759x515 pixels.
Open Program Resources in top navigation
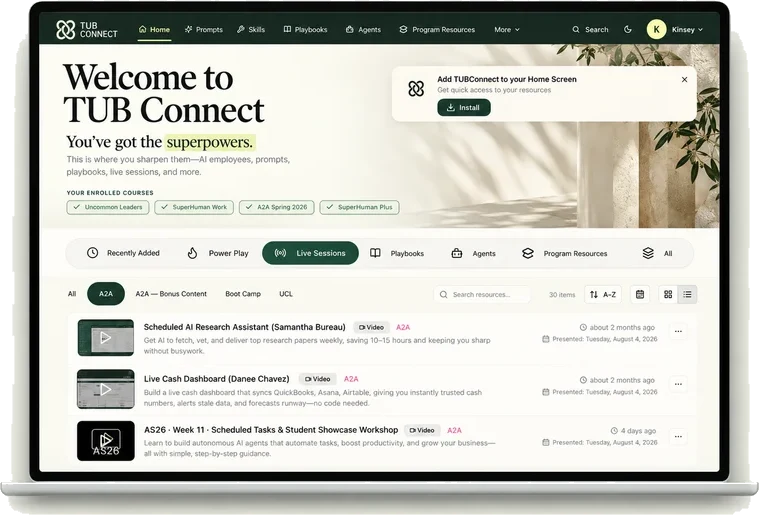437,30
